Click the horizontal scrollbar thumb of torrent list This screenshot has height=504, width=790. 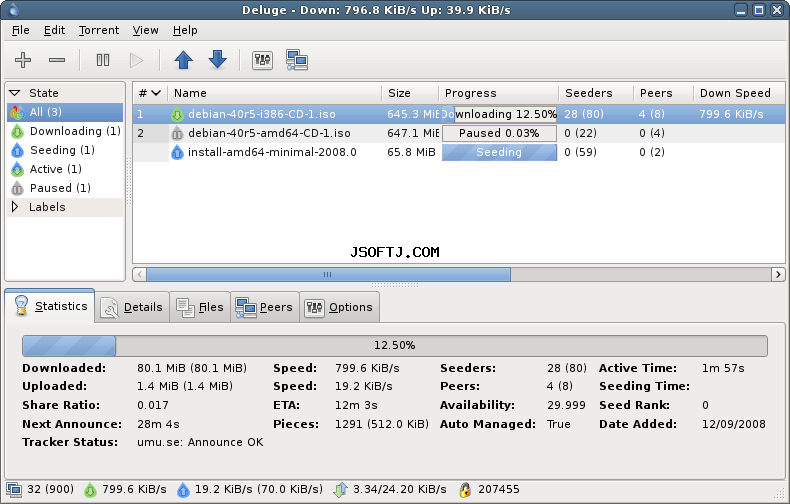(328, 275)
